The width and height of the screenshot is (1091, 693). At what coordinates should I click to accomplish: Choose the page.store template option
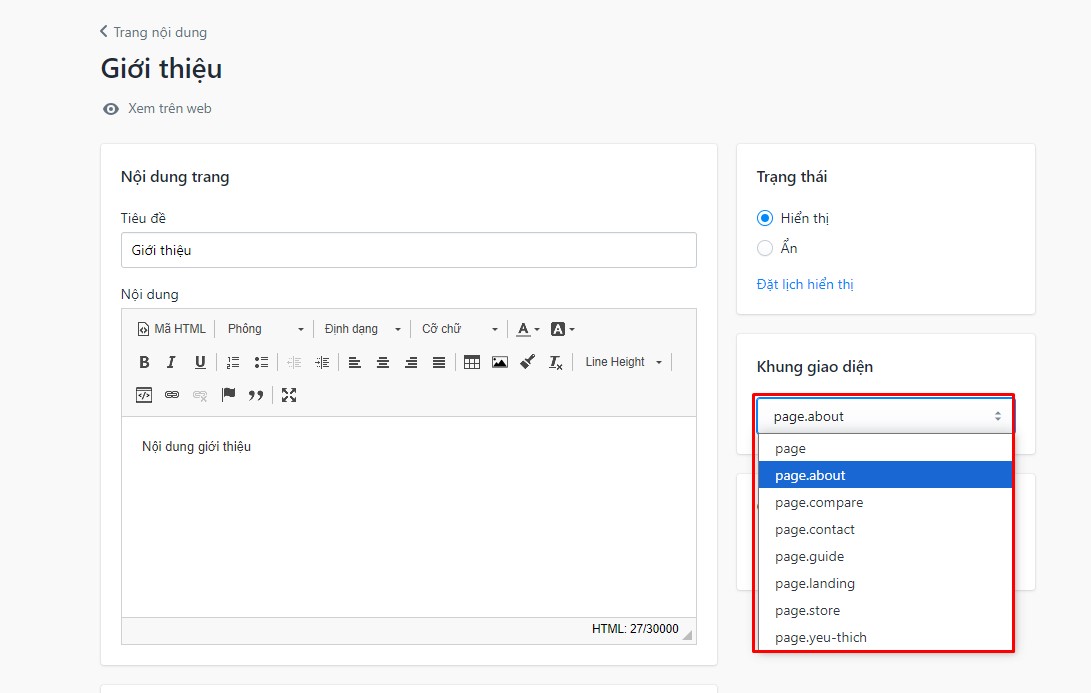(884, 611)
